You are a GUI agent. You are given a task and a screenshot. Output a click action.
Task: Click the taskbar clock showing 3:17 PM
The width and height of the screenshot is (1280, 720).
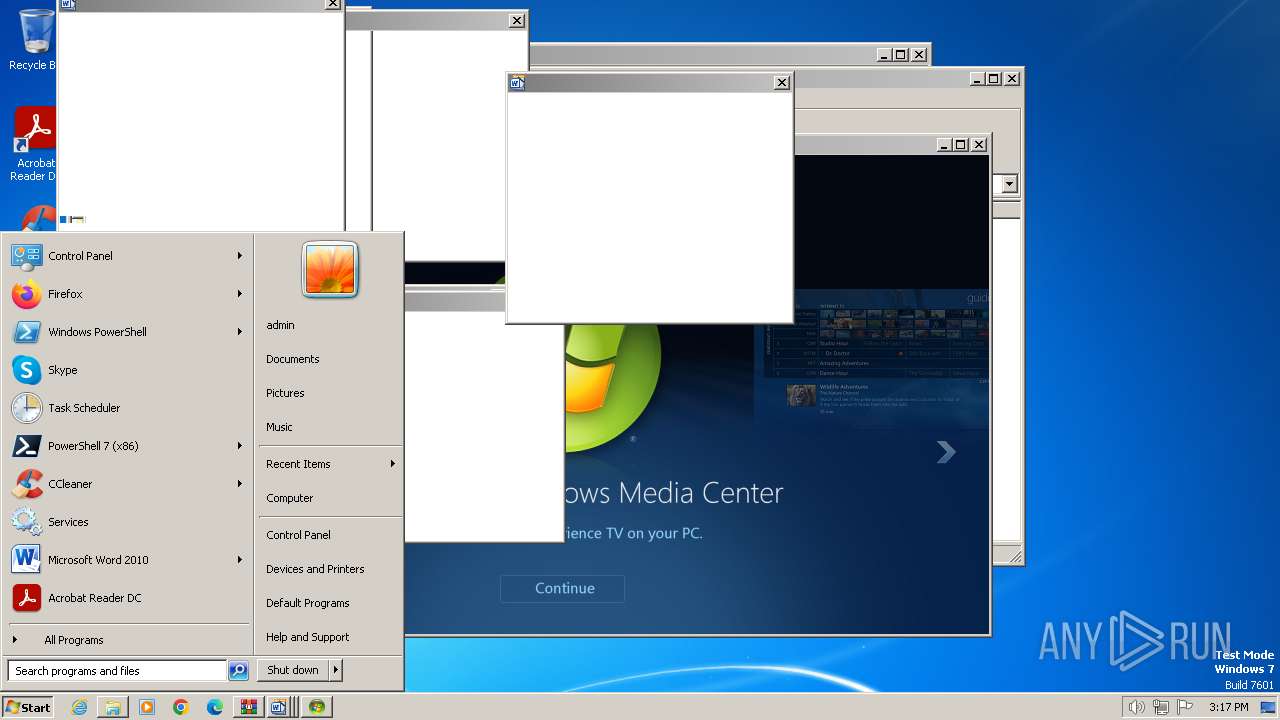(1228, 707)
